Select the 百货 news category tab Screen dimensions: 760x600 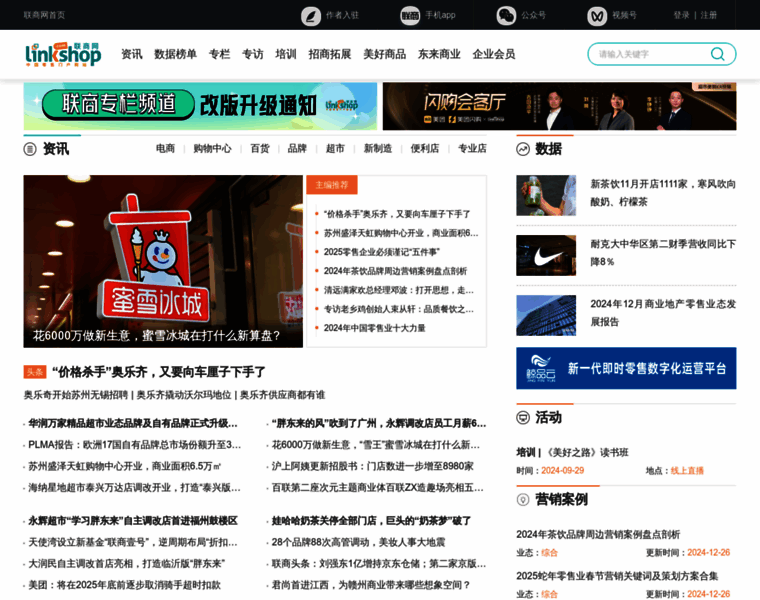[x=260, y=148]
